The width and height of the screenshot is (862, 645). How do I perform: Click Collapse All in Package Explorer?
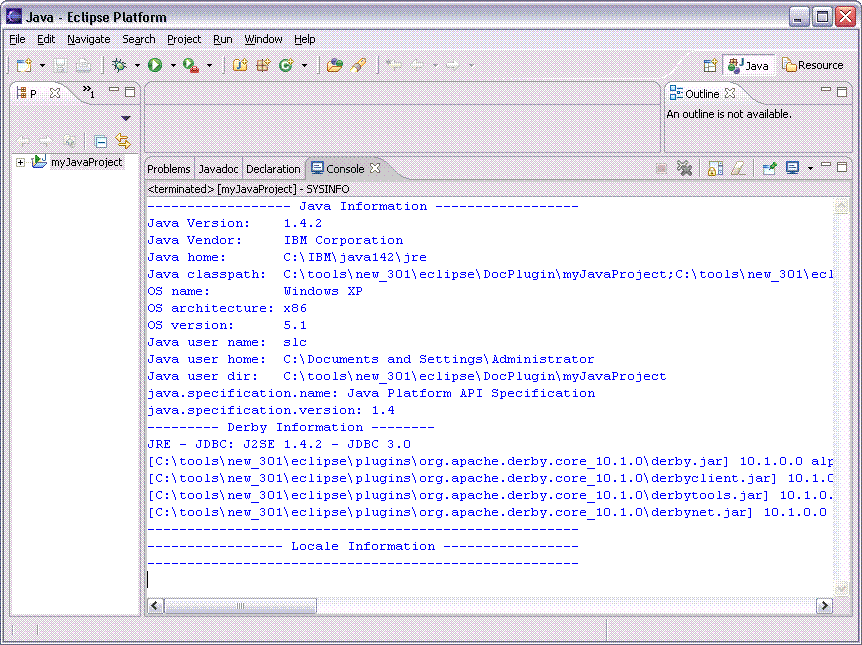tap(101, 142)
